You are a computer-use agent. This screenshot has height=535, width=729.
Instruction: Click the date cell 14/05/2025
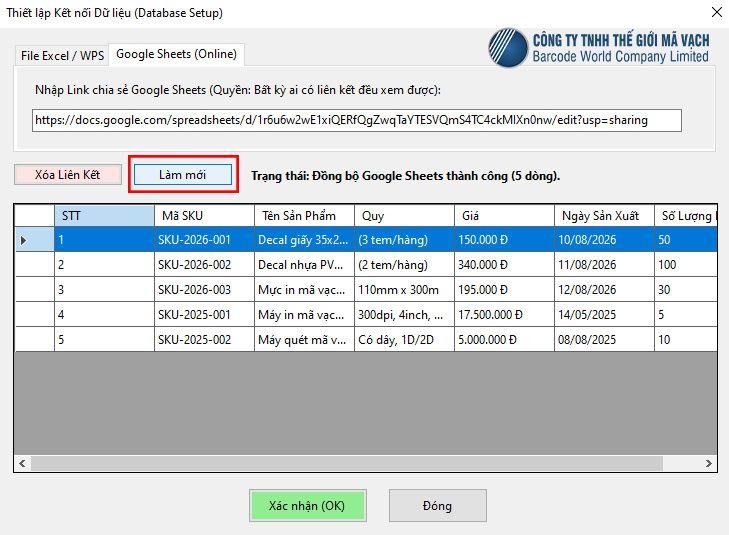click(x=604, y=315)
